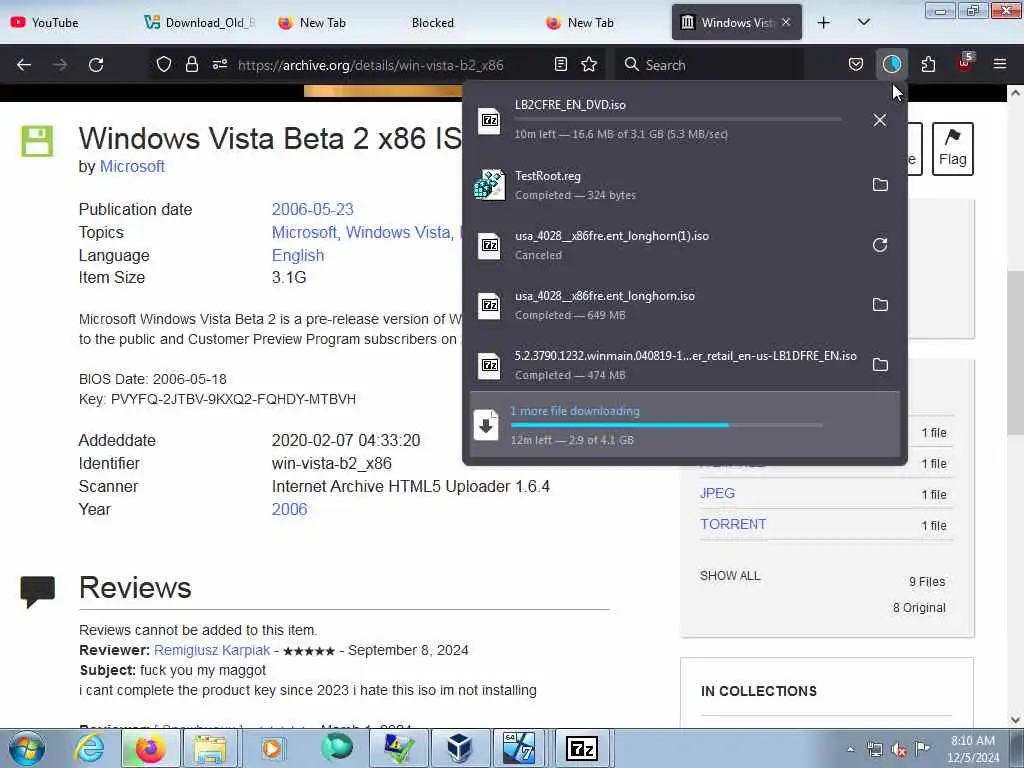Image resolution: width=1024 pixels, height=768 pixels.
Task: Open the Pocket save icon
Action: tap(856, 64)
